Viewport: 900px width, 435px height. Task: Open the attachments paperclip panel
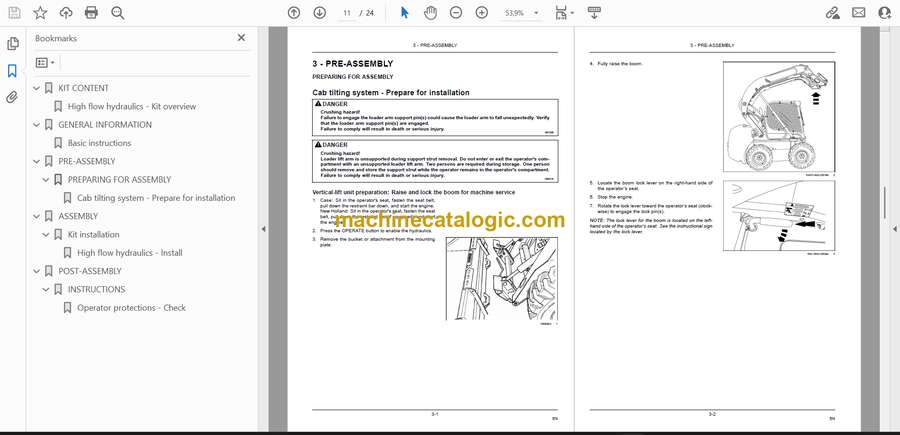13,97
